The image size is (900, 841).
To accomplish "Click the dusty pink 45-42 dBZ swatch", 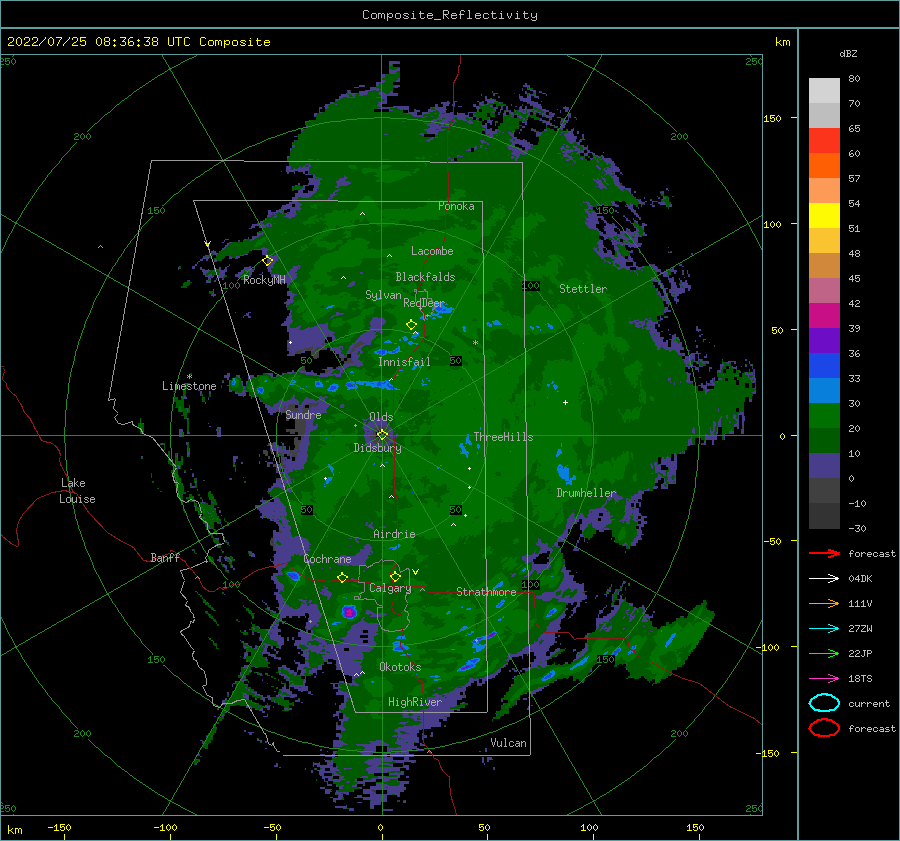I will [824, 291].
